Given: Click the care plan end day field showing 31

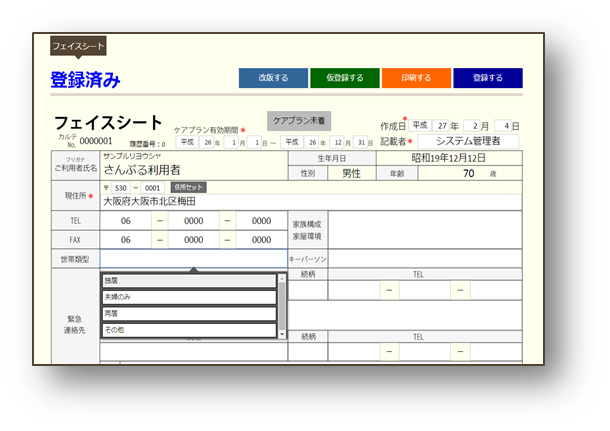Looking at the screenshot, I should pyautogui.click(x=361, y=142).
